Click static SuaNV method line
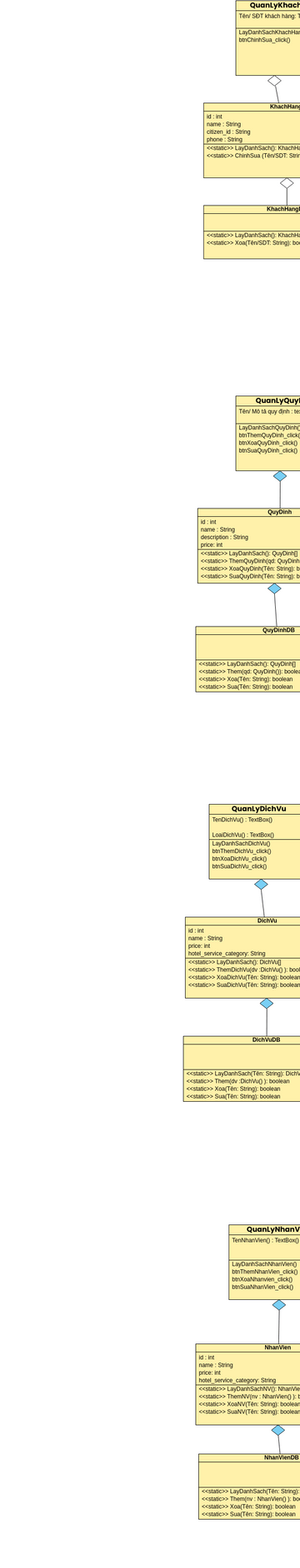 [x=249, y=1412]
